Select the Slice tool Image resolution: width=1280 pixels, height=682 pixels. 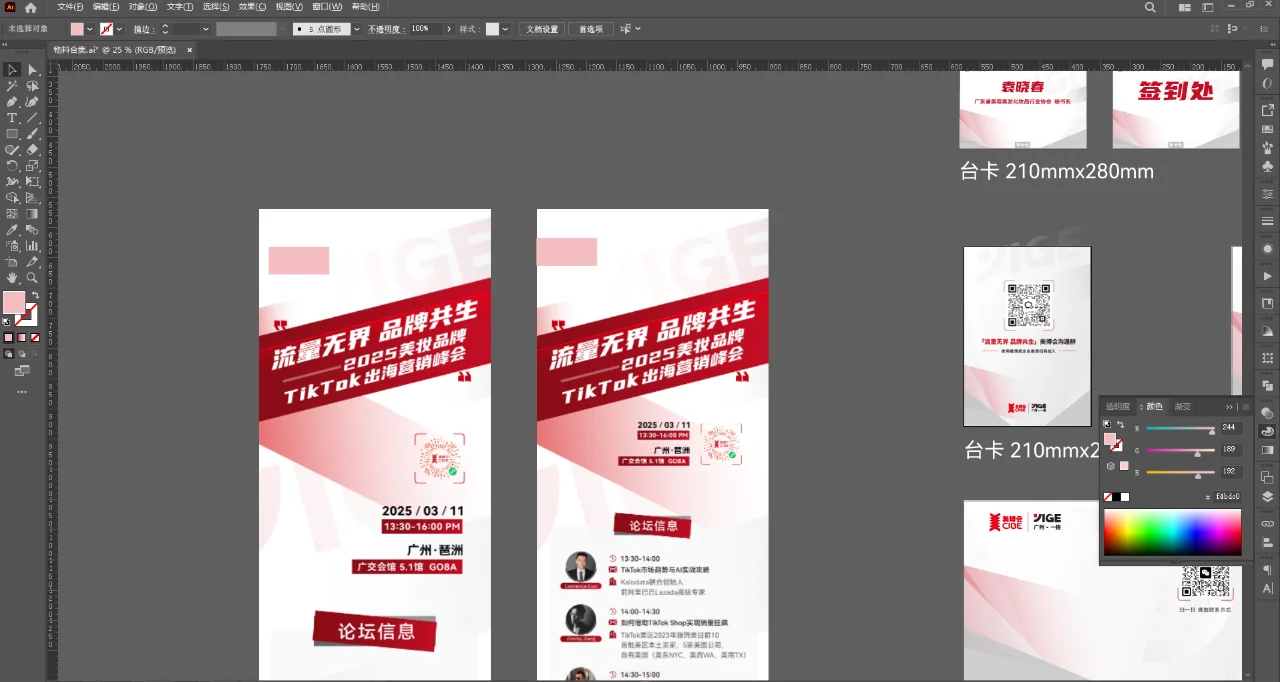pos(32,262)
